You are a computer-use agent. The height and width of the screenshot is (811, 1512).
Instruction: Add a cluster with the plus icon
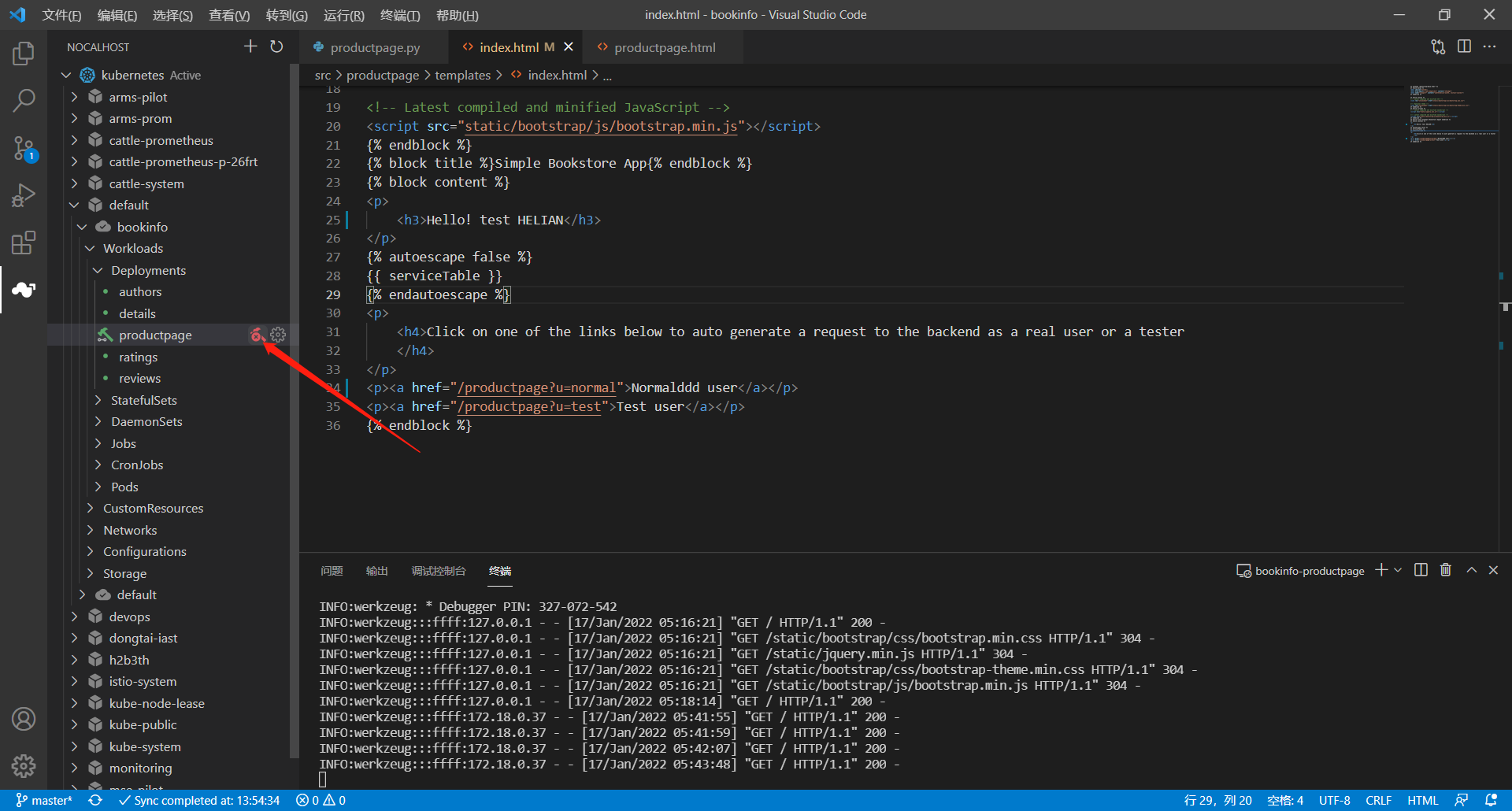tap(250, 46)
